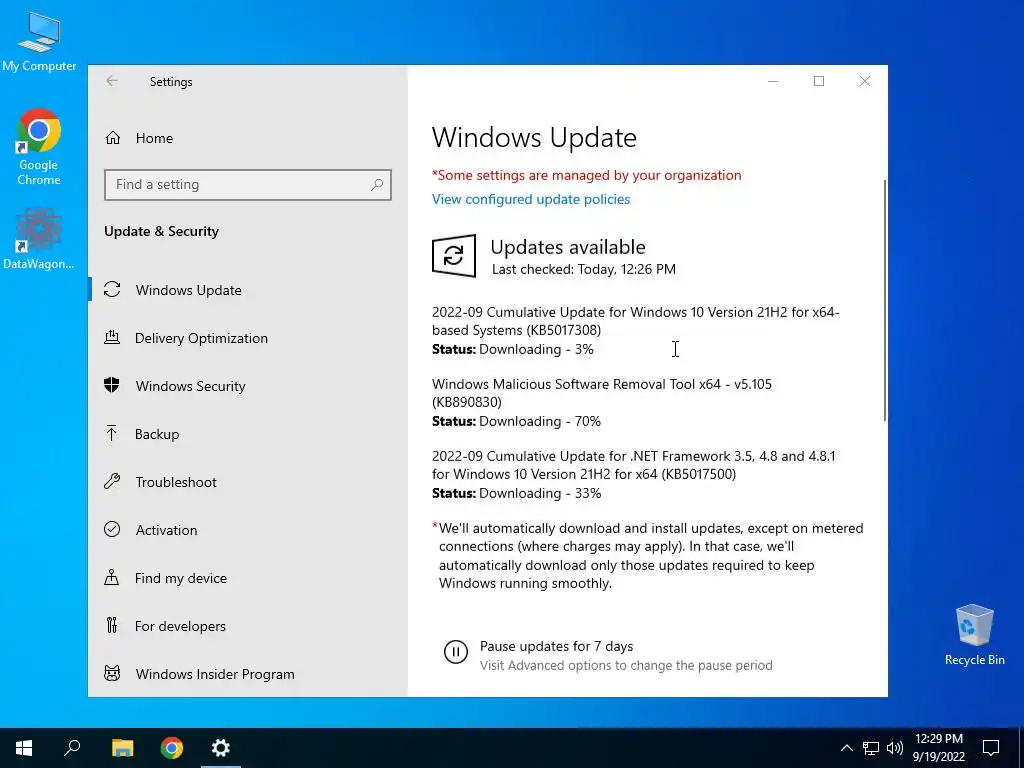This screenshot has height=768, width=1024.
Task: Close the Settings window
Action: (x=865, y=81)
